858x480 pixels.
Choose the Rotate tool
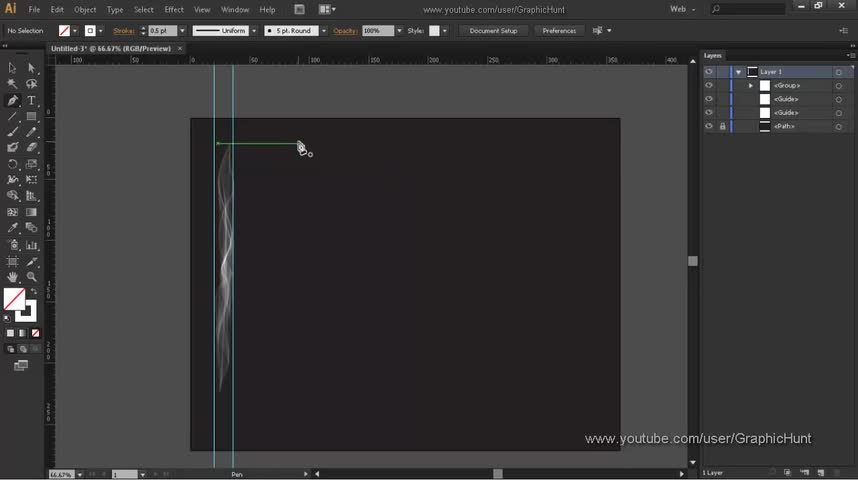click(x=12, y=164)
